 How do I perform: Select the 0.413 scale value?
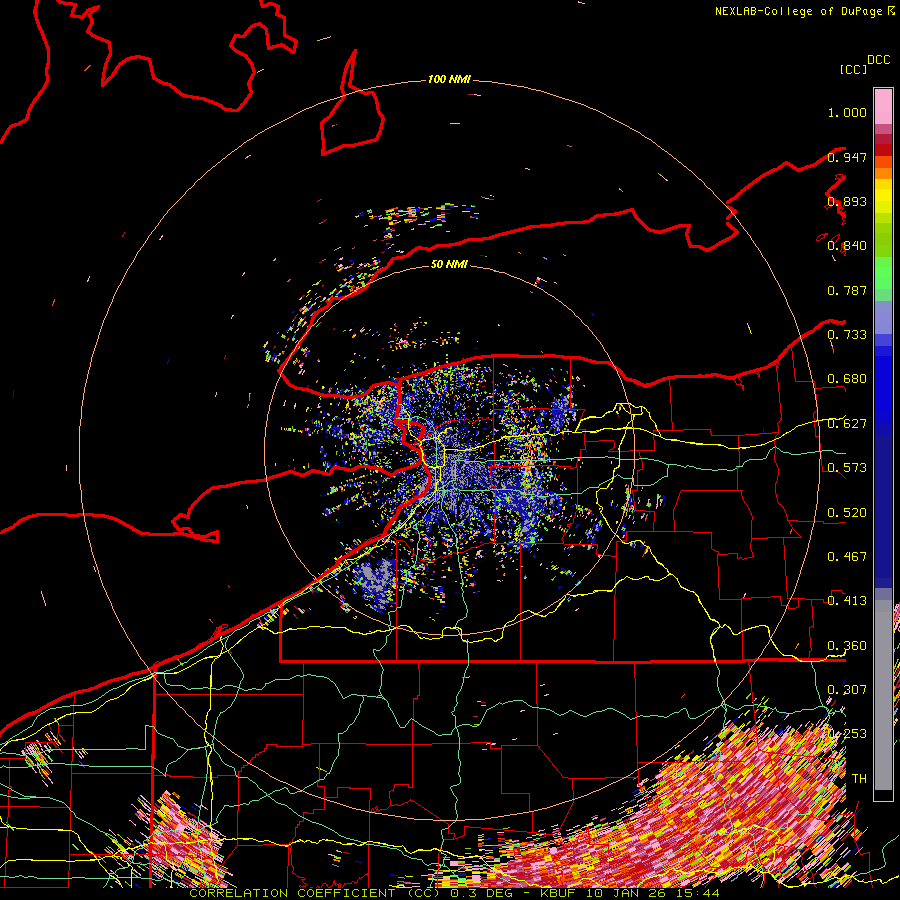pos(847,601)
